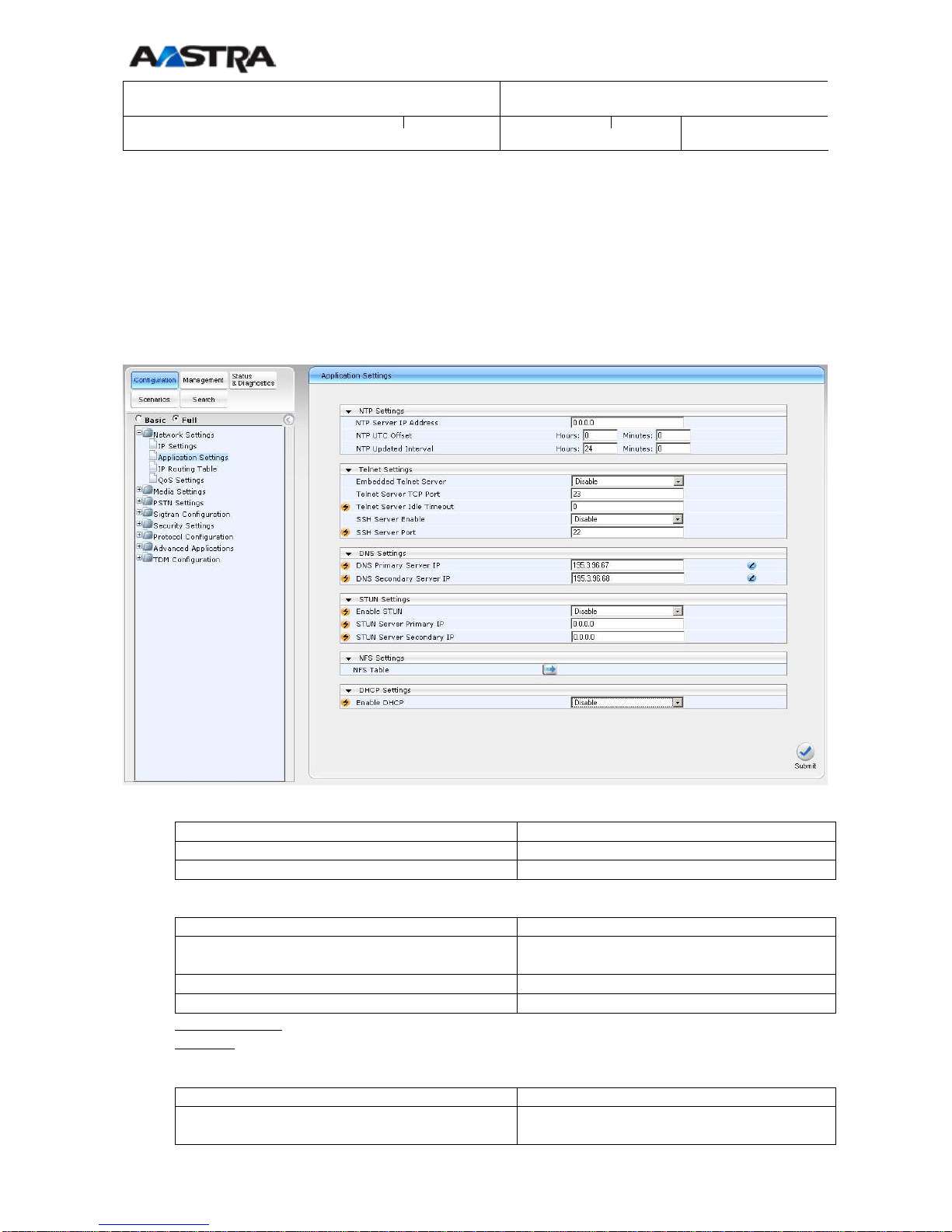Select the Advanced Applications tree item
This screenshot has width=952, height=1232.
[194, 549]
